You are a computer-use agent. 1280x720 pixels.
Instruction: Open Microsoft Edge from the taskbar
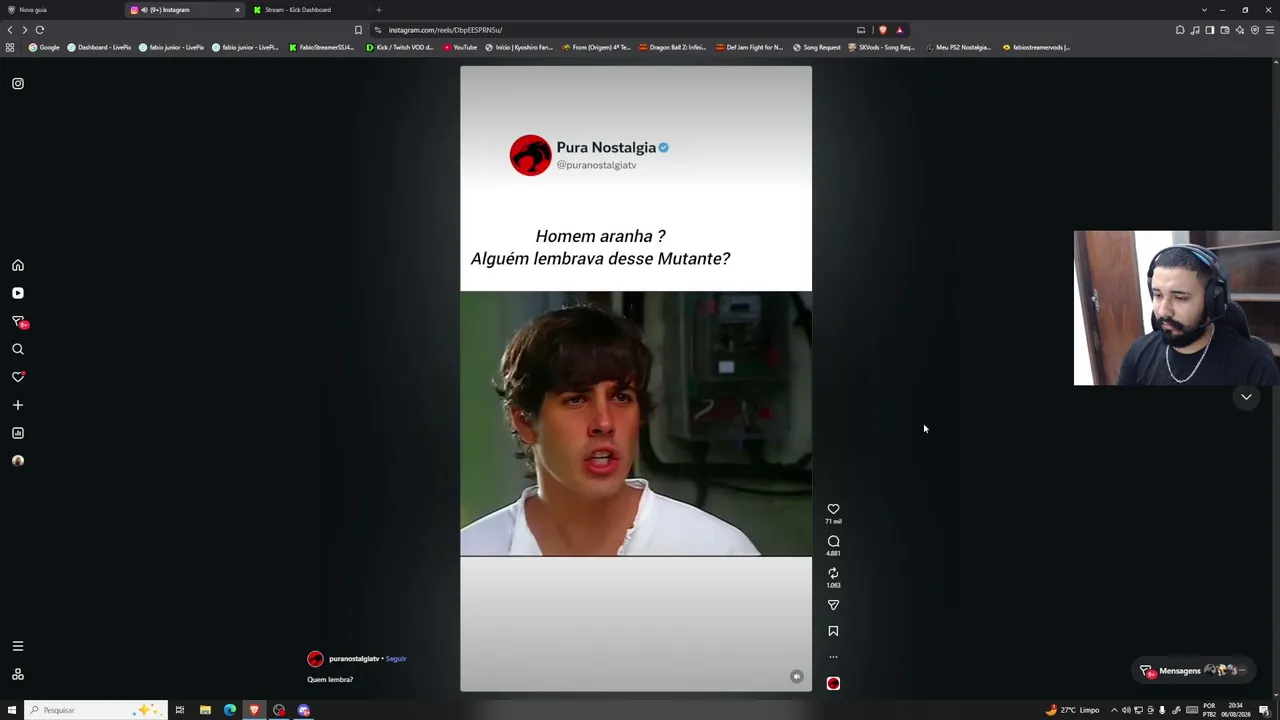(230, 710)
